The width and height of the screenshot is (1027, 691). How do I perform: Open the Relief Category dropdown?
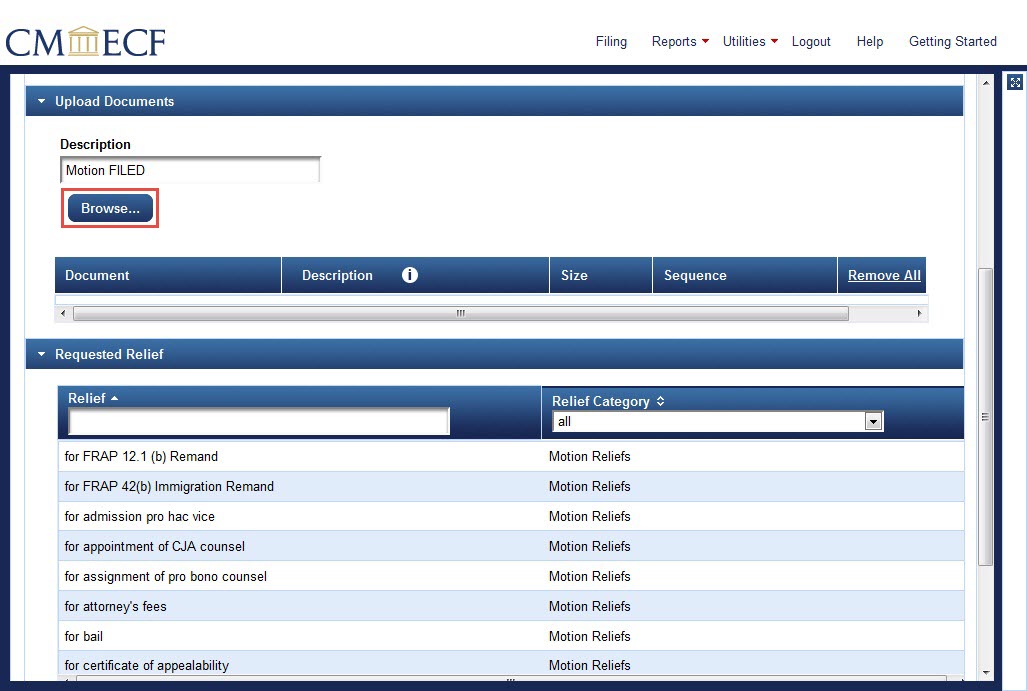(x=873, y=422)
